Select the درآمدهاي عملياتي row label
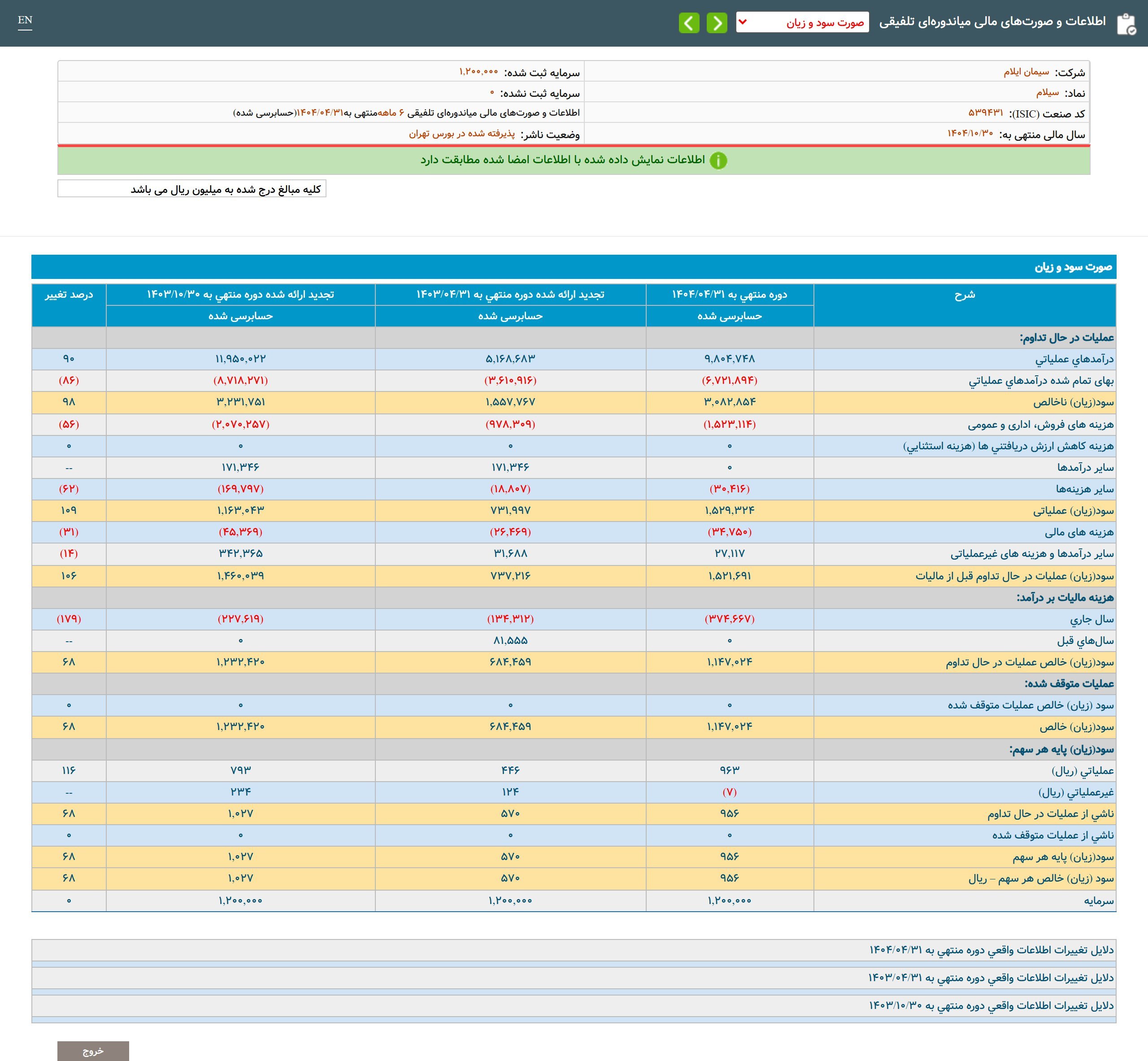The height and width of the screenshot is (1061, 1148). click(1074, 359)
